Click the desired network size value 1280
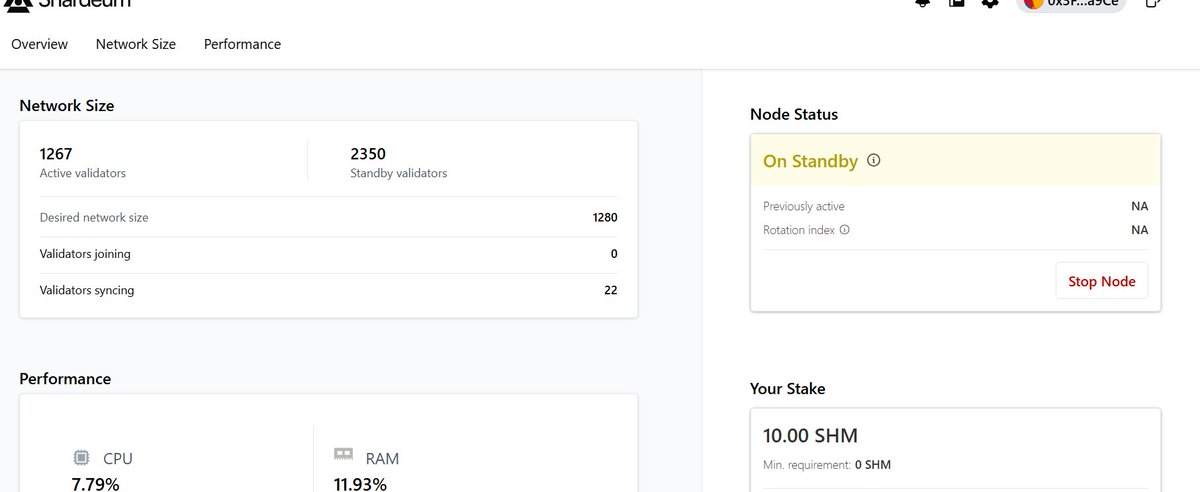This screenshot has height=492, width=1200. pos(605,217)
